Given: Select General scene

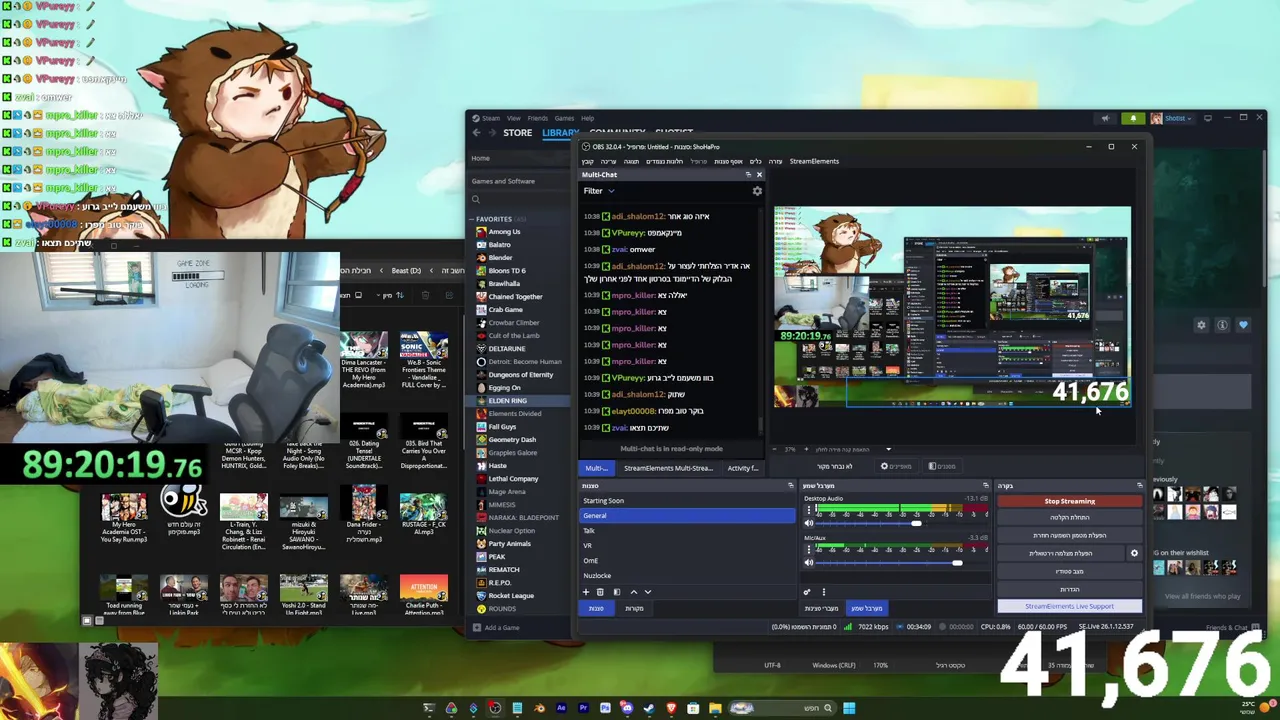Looking at the screenshot, I should [x=688, y=516].
